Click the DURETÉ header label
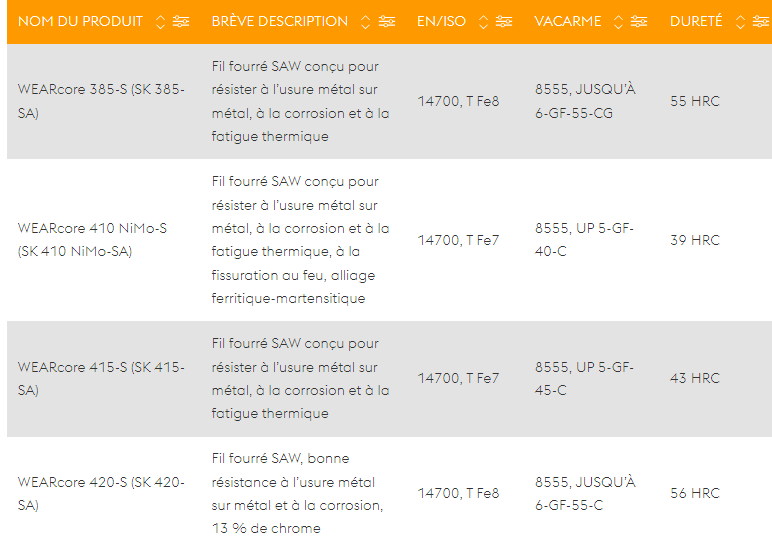 coord(696,22)
